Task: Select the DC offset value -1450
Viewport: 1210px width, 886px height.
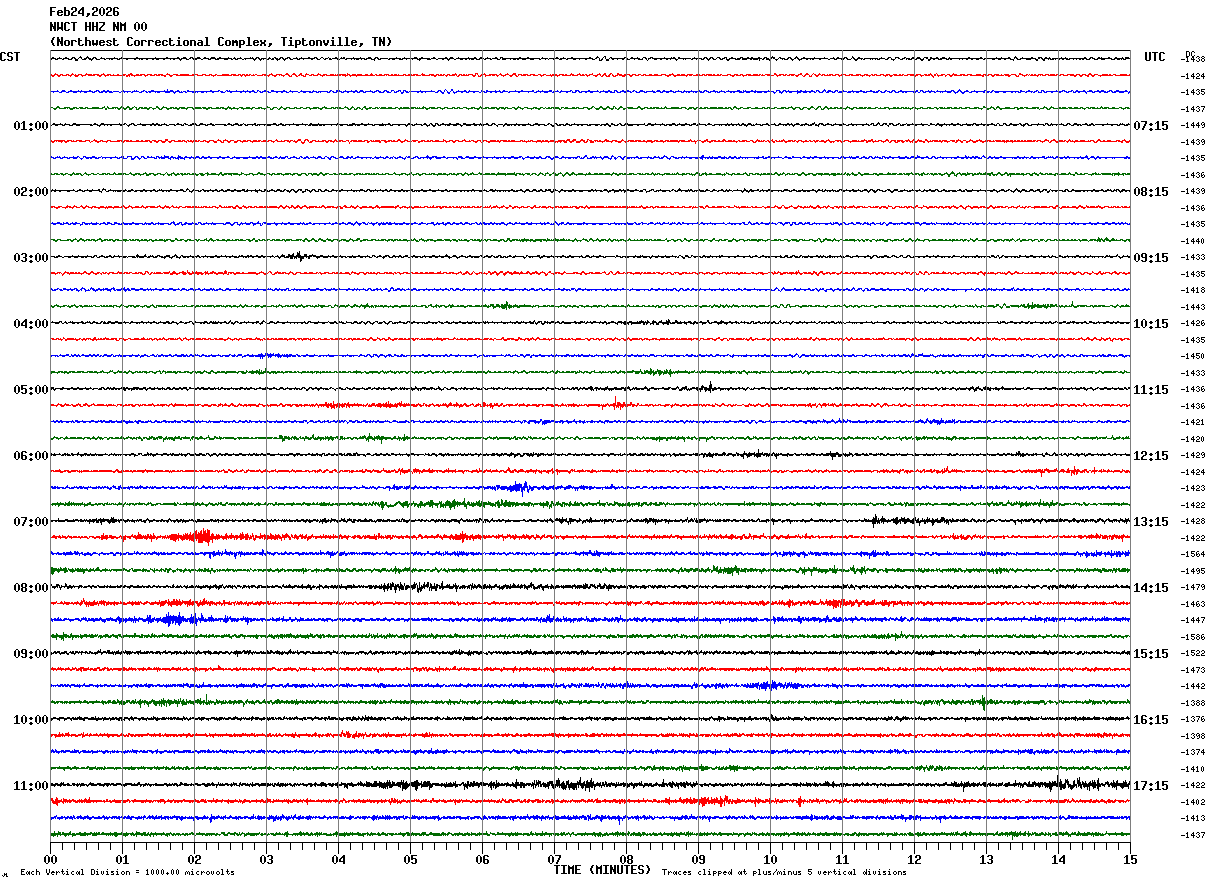Action: tap(1192, 357)
